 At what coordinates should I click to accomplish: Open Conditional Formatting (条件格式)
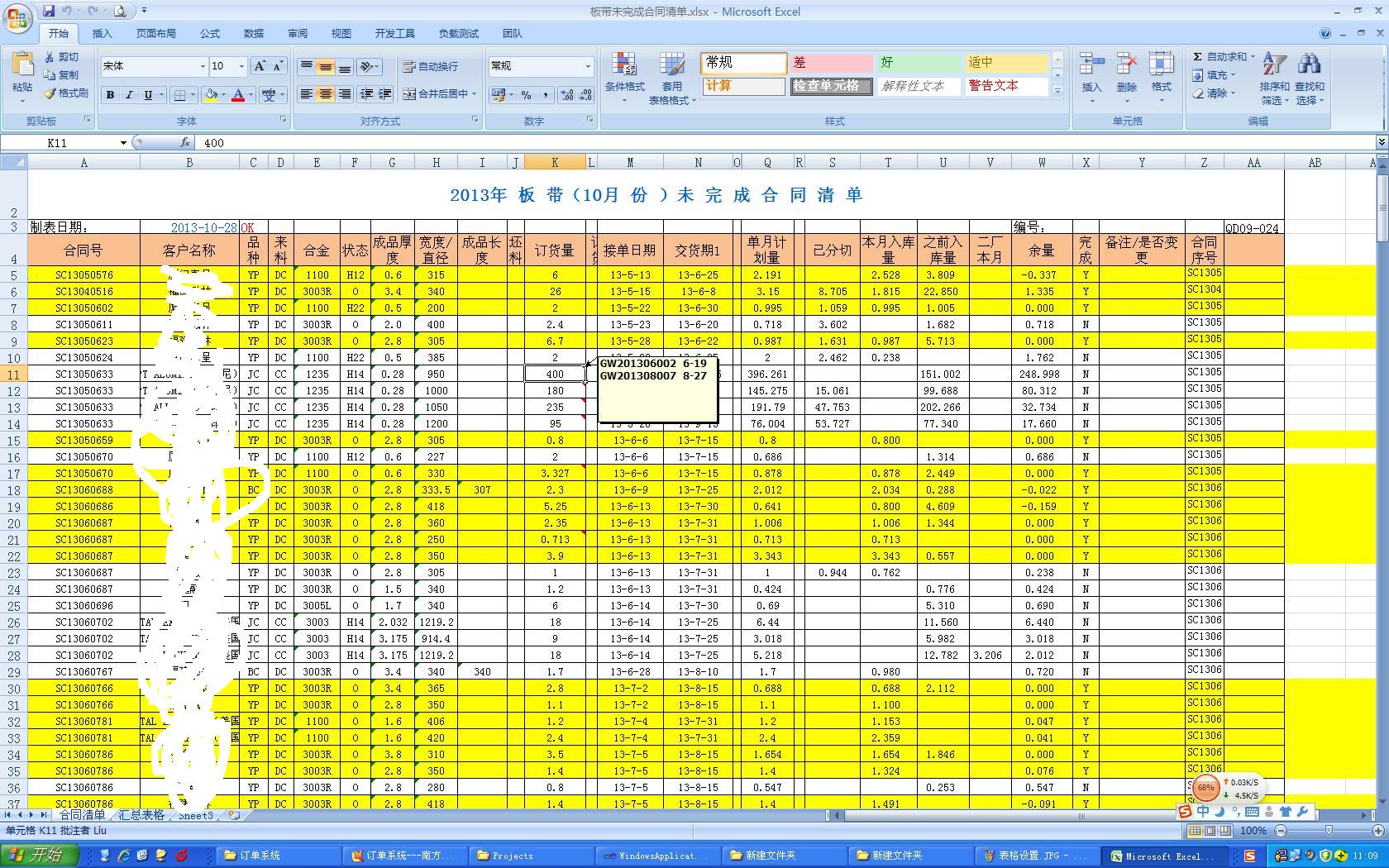click(x=624, y=78)
